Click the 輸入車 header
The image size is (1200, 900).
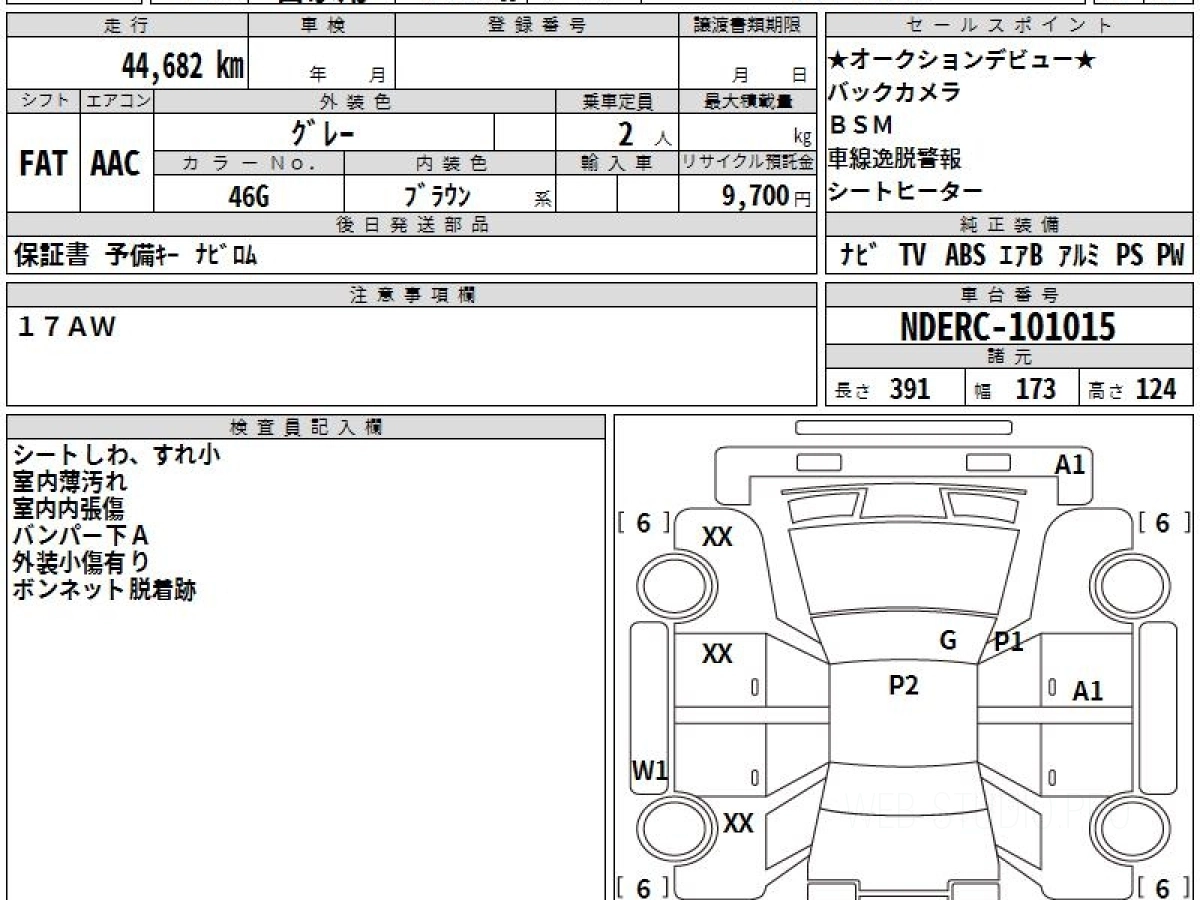point(617,163)
